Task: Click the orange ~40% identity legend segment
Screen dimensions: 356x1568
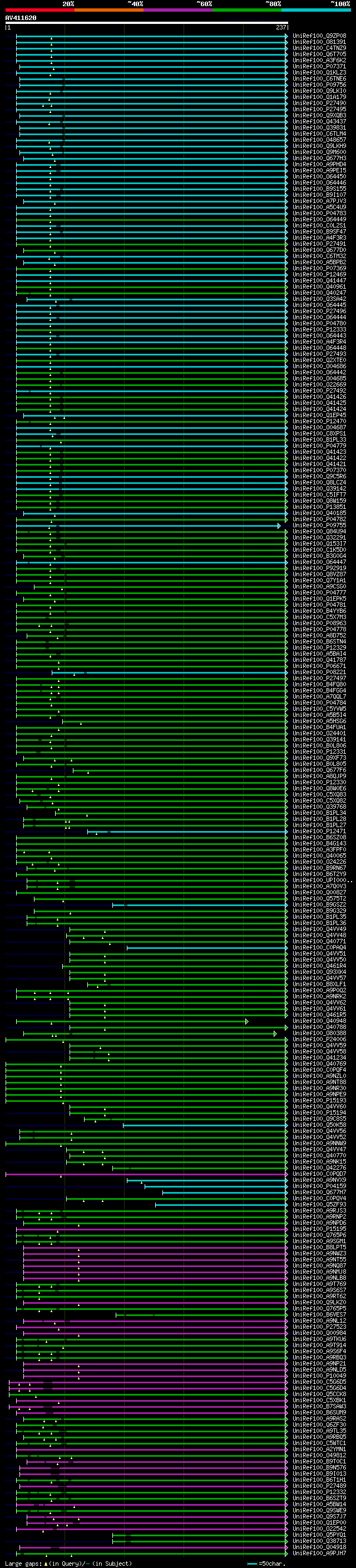Action: (109, 11)
